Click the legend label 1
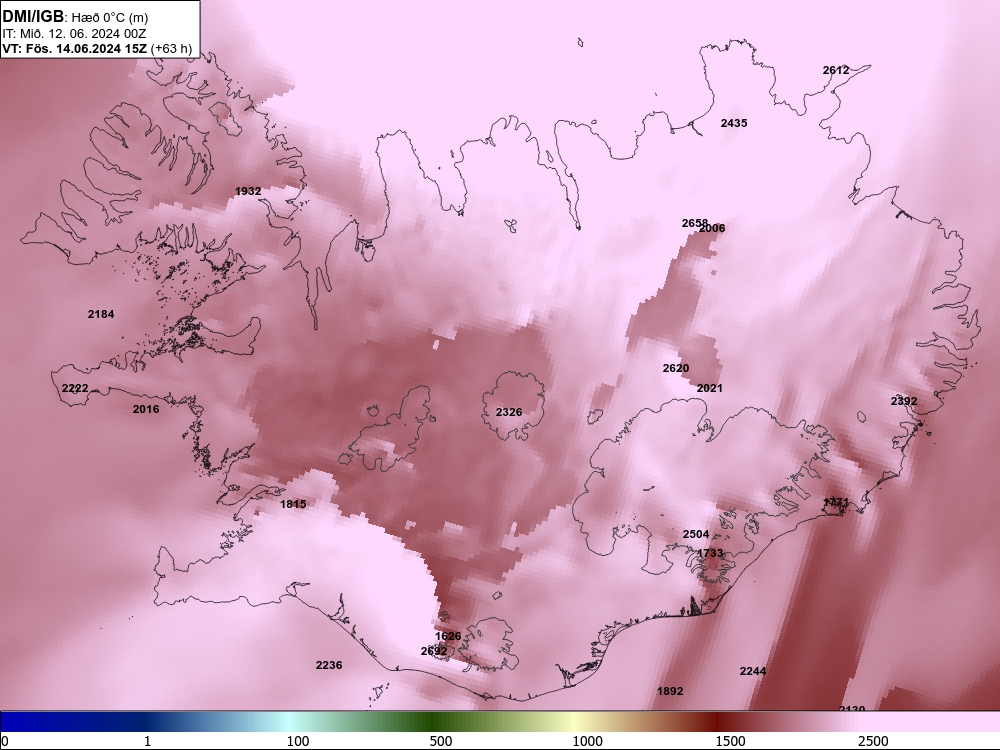Image resolution: width=1000 pixels, height=750 pixels. click(147, 741)
